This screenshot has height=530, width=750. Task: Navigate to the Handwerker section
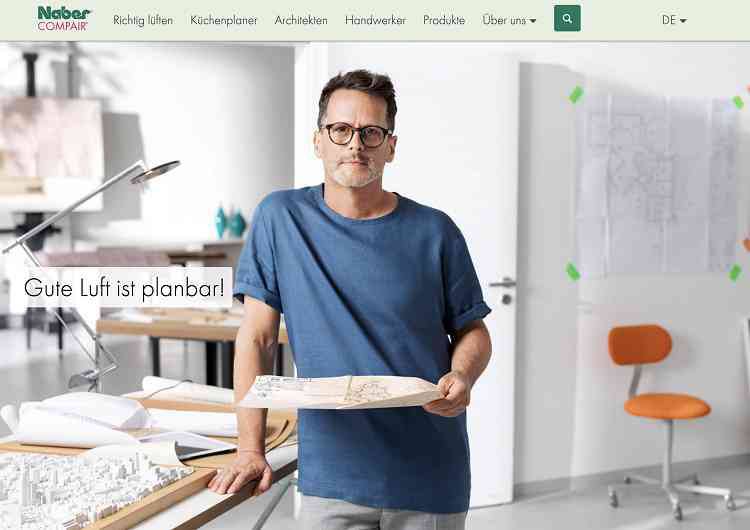[x=375, y=20]
